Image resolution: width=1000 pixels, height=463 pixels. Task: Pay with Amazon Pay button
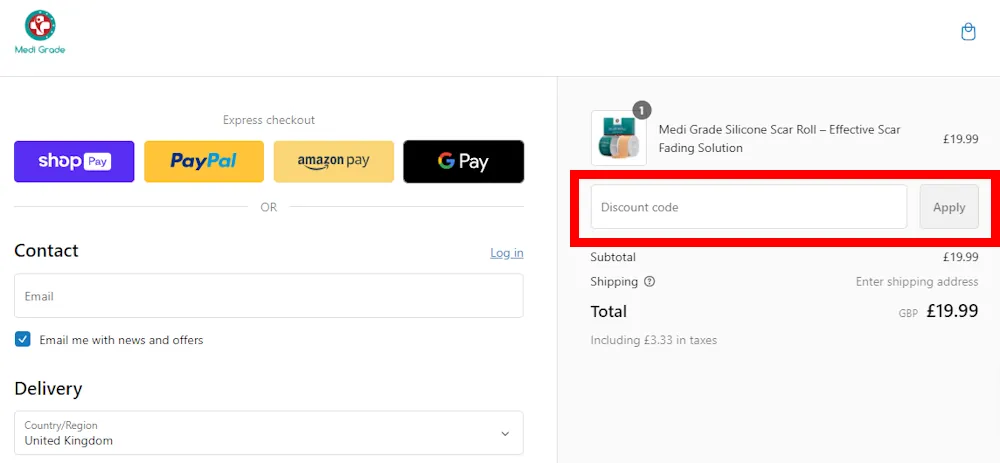click(334, 161)
